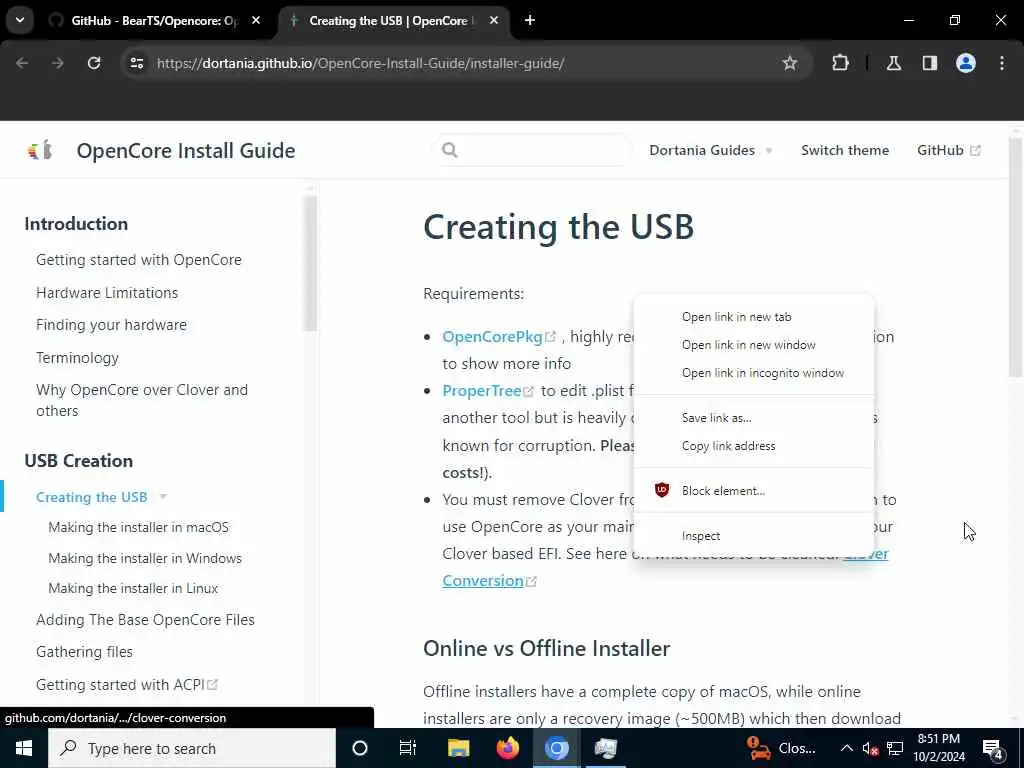
Task: Open Chrome Labs flask icon
Action: (893, 63)
